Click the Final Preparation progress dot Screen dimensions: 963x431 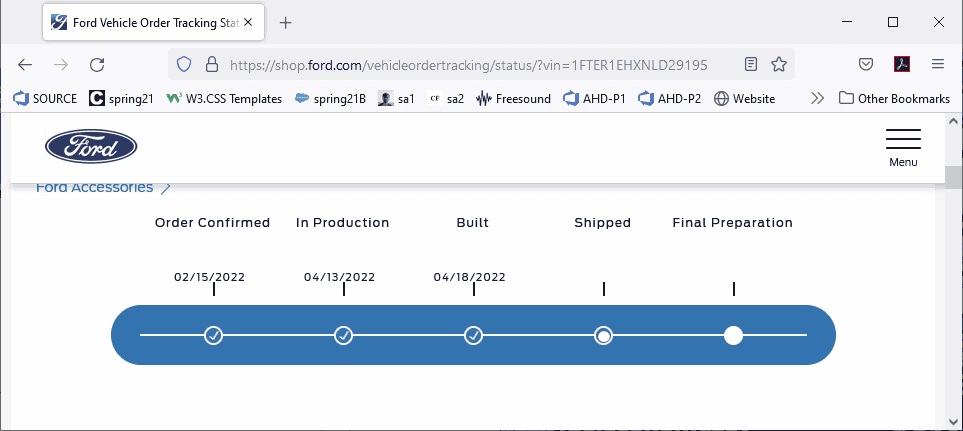click(733, 336)
